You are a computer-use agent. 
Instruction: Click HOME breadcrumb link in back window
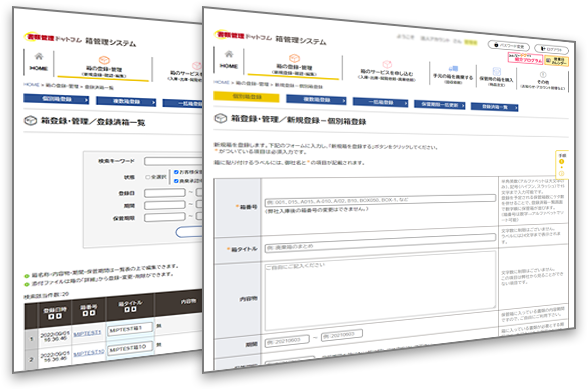pos(31,84)
